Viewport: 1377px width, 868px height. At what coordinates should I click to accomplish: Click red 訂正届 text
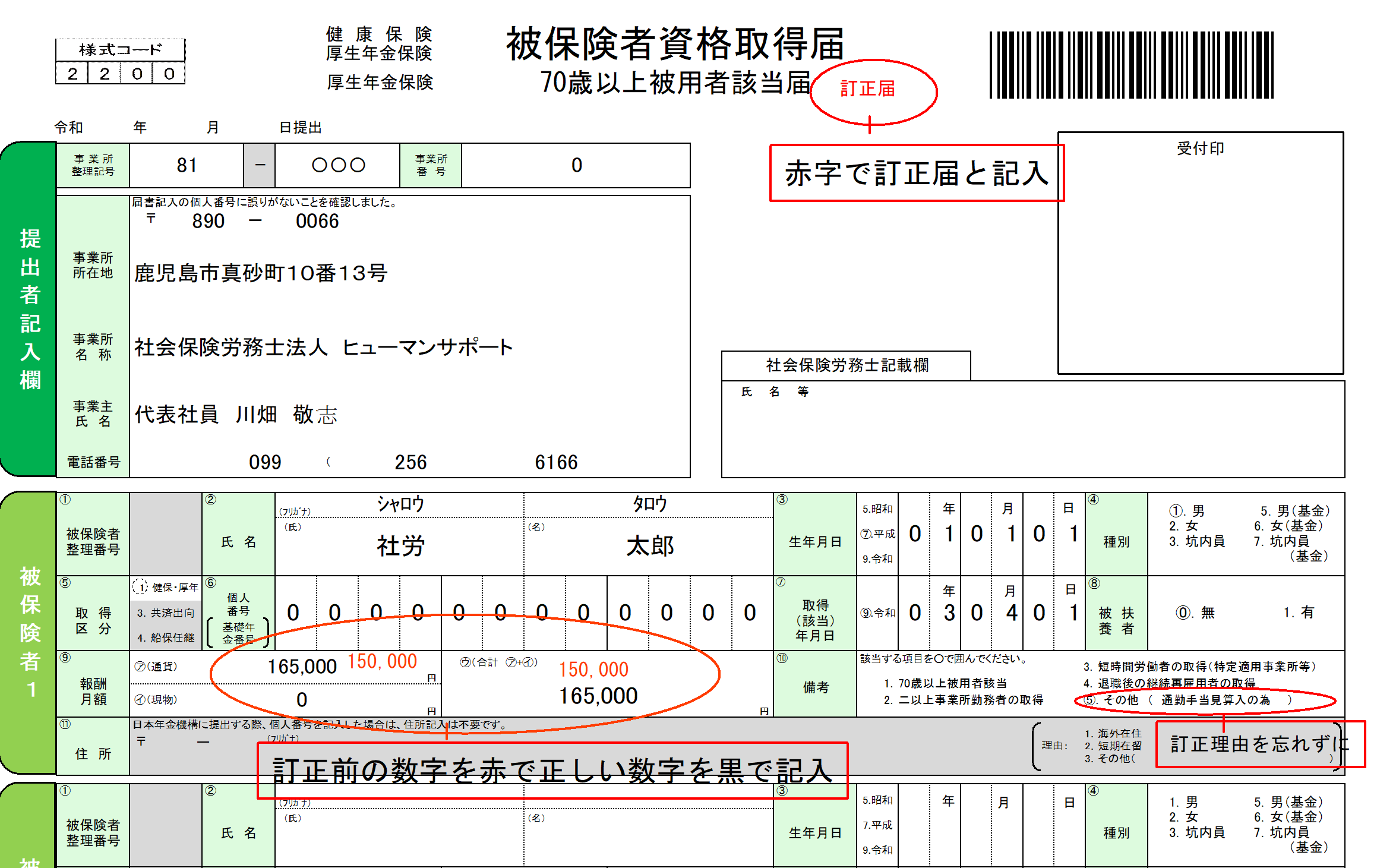click(867, 89)
